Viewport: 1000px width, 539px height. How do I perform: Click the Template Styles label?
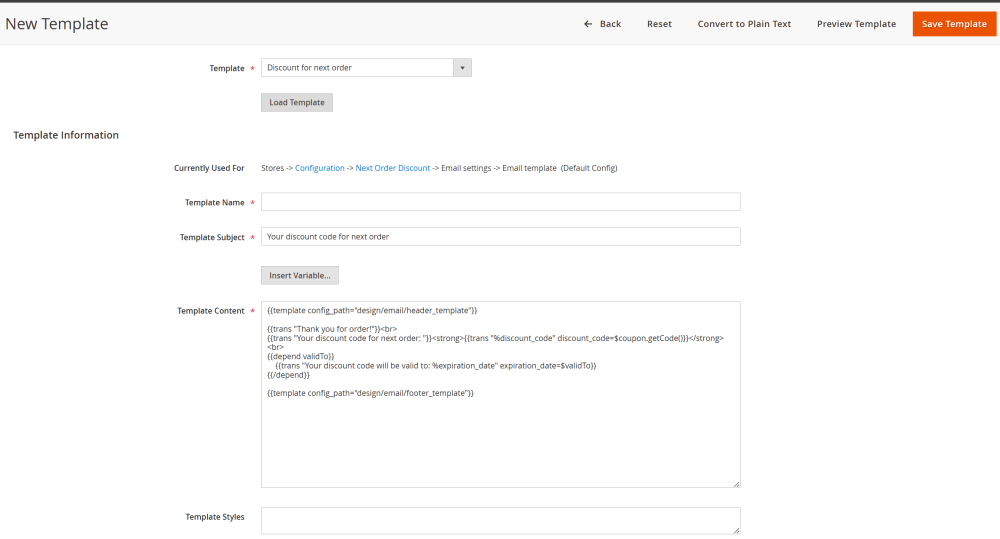click(x=215, y=517)
